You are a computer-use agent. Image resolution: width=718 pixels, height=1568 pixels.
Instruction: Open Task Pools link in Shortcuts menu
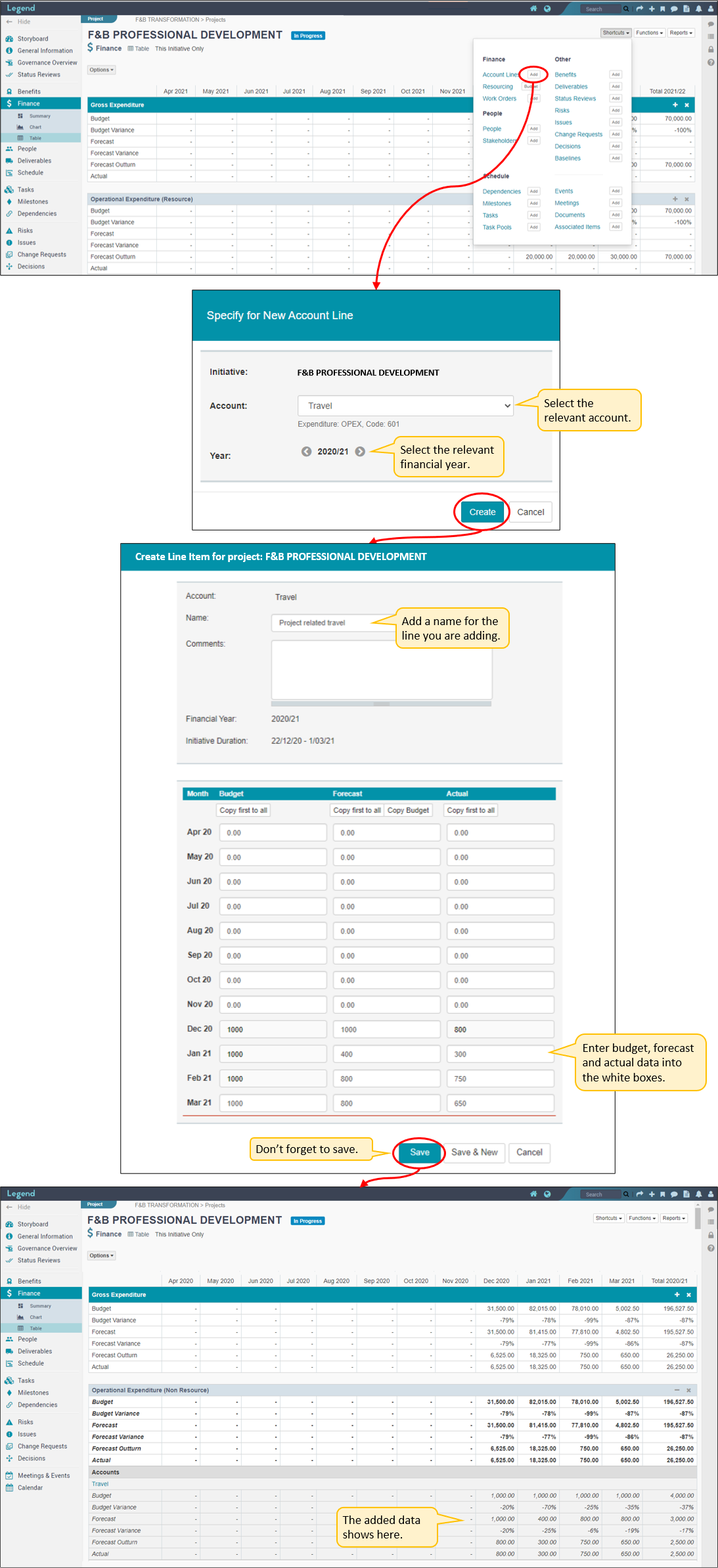pyautogui.click(x=497, y=227)
